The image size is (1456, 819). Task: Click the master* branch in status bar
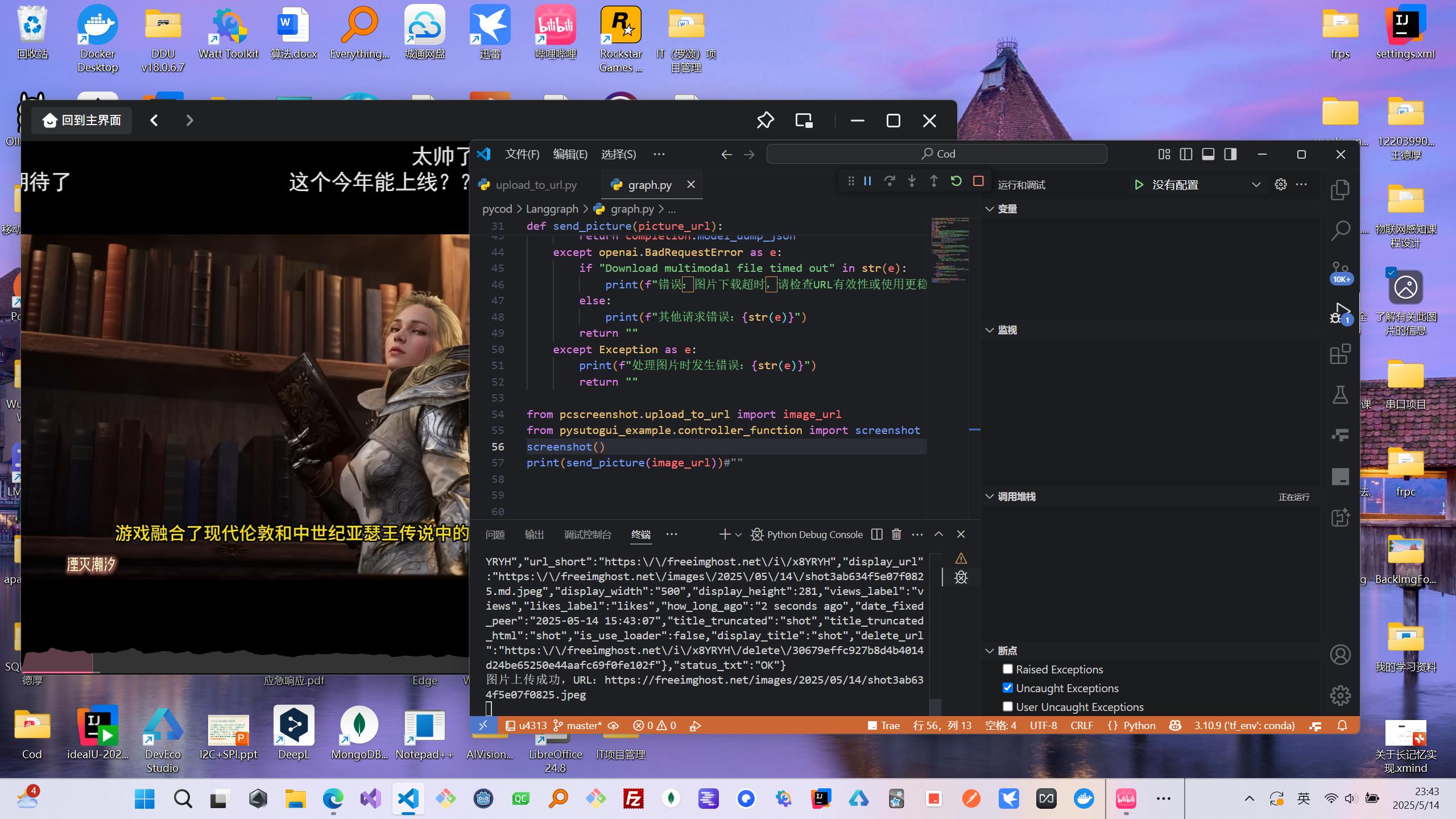pyautogui.click(x=577, y=725)
